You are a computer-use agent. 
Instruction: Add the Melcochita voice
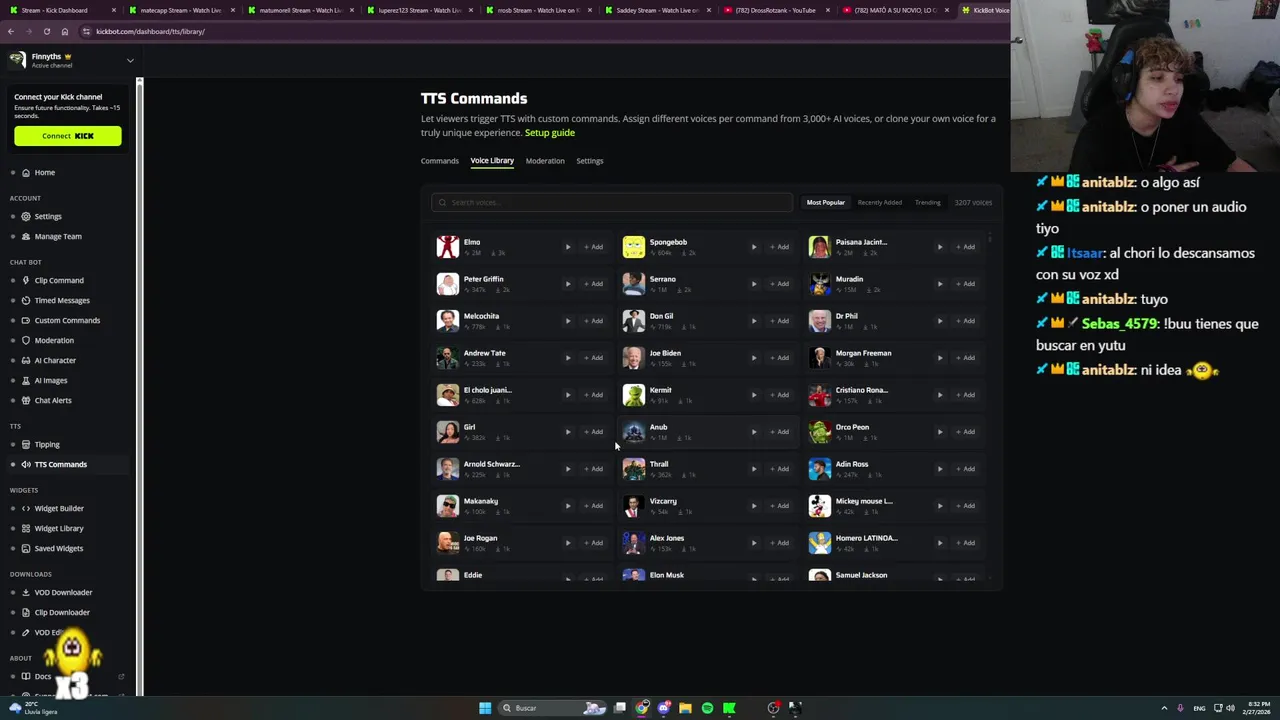click(593, 321)
